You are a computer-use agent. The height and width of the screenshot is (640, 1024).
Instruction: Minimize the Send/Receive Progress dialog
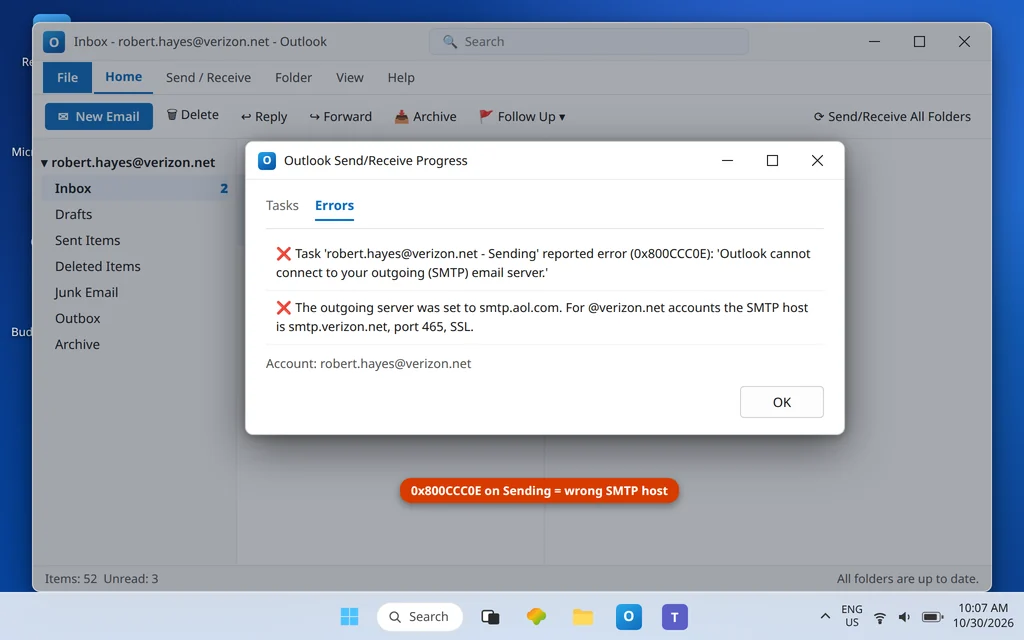[727, 161]
